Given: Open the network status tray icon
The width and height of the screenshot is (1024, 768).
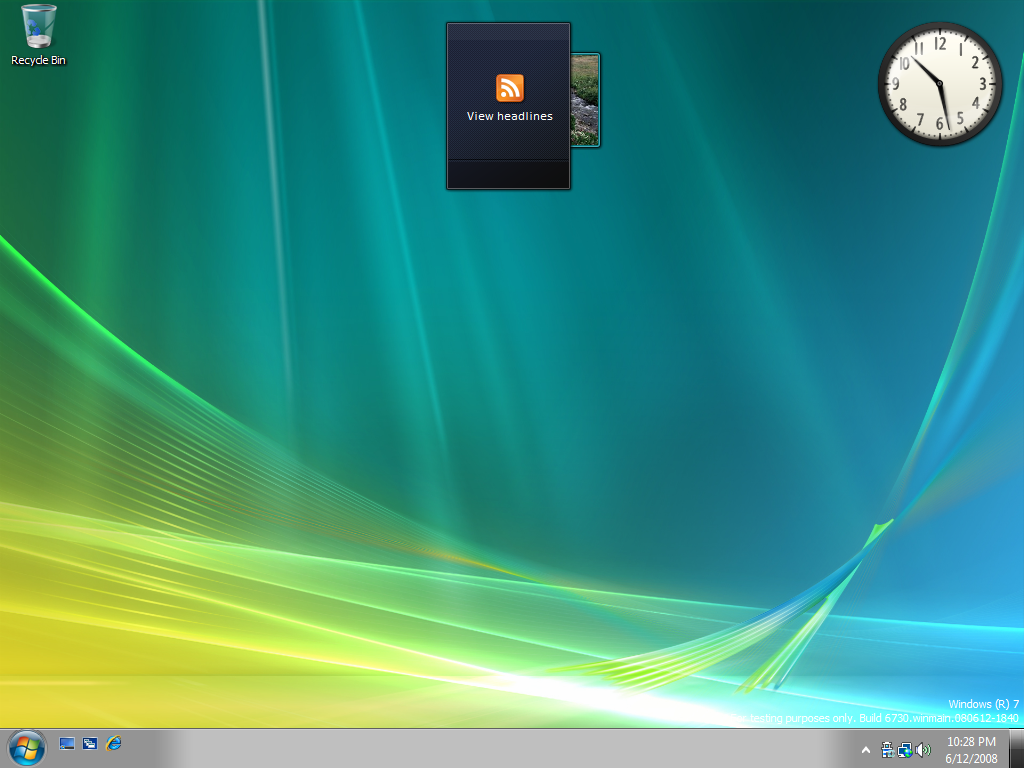Looking at the screenshot, I should [x=905, y=750].
